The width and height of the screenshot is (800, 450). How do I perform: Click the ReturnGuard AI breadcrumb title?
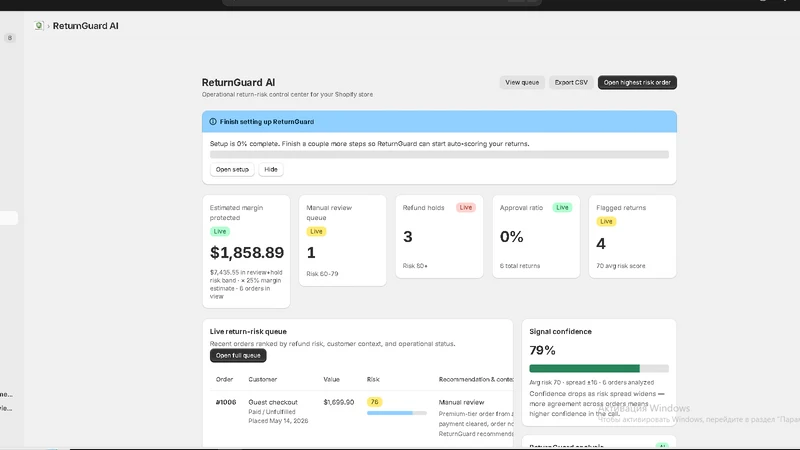click(86, 26)
